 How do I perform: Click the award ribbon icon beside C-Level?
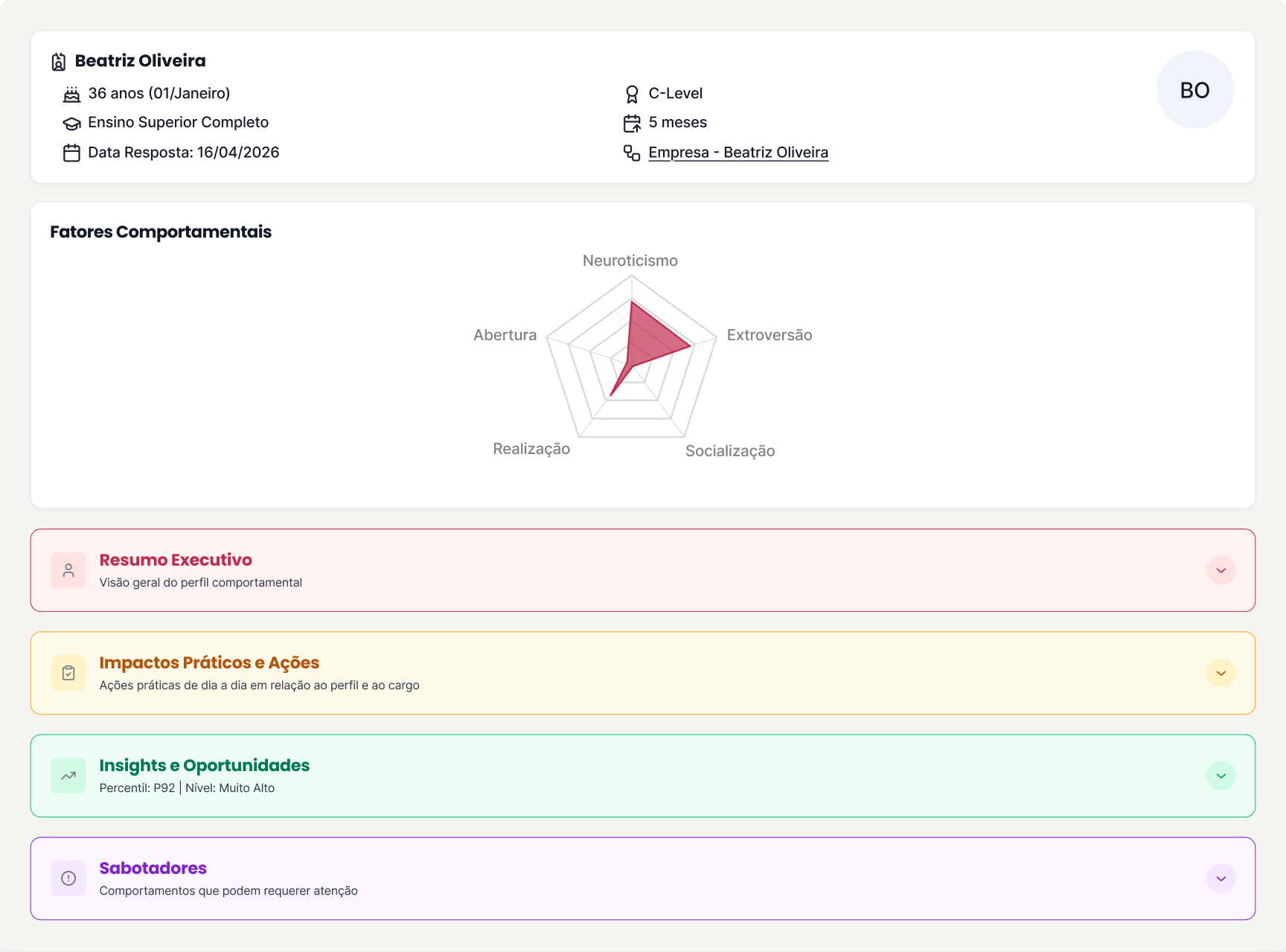click(632, 95)
